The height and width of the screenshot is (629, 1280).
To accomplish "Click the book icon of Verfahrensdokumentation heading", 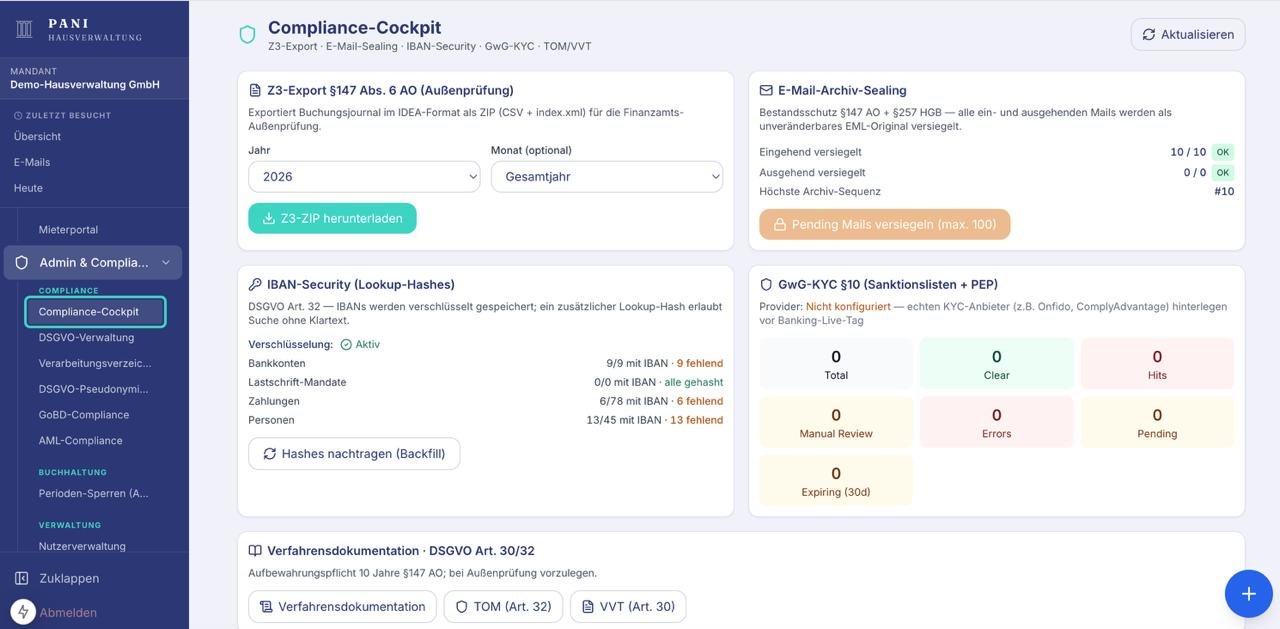I will click(255, 550).
